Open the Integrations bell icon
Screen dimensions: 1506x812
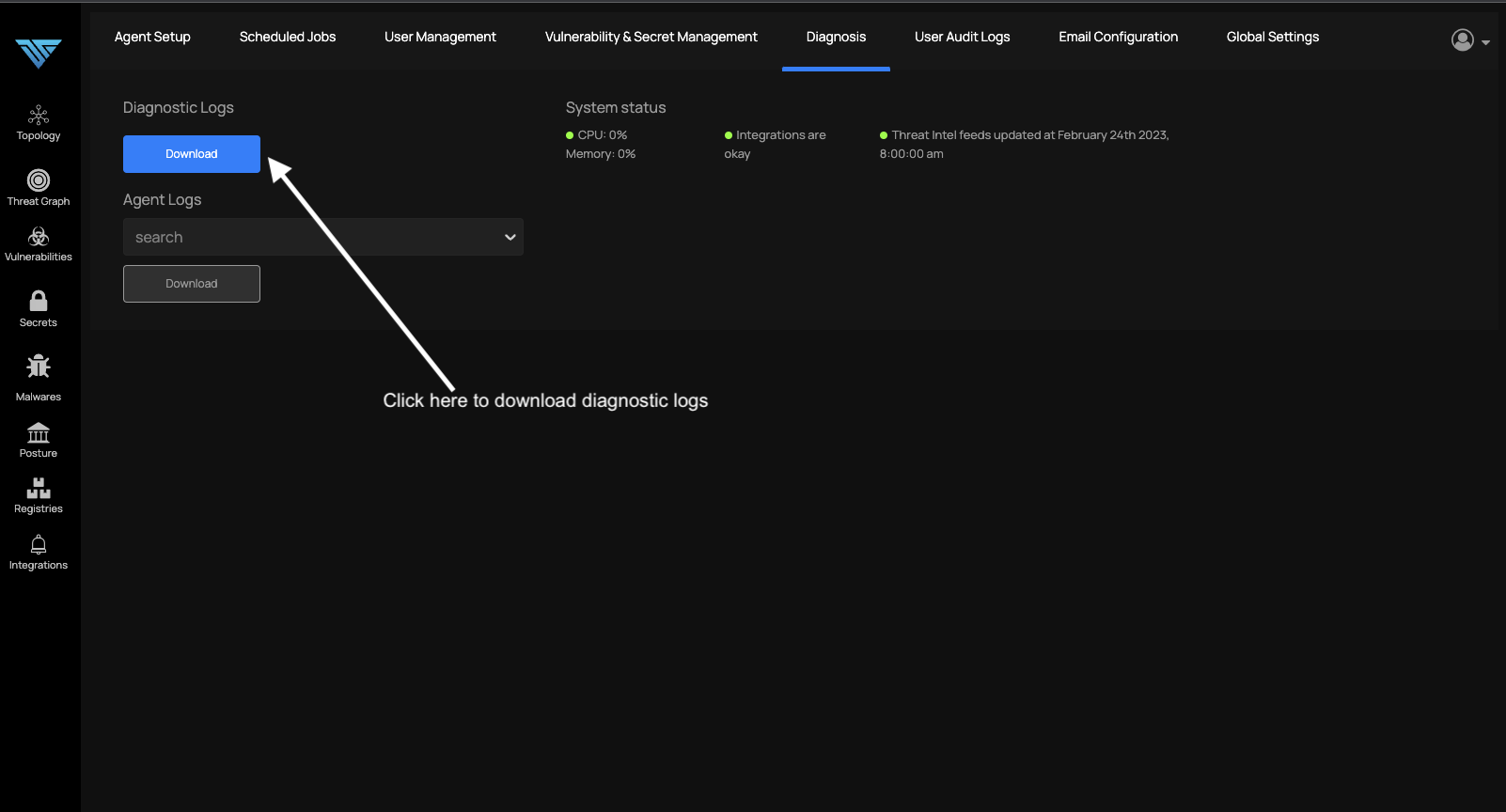coord(39,544)
